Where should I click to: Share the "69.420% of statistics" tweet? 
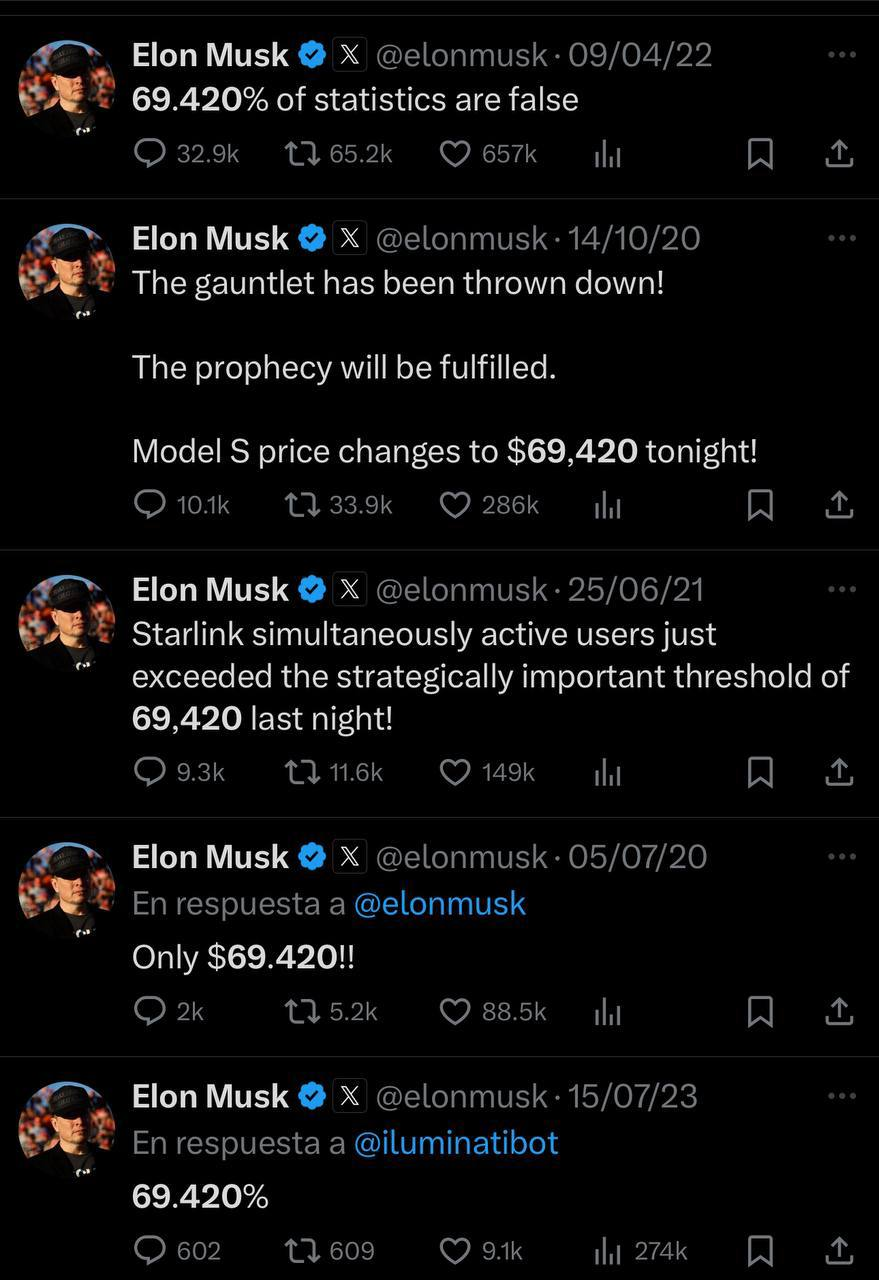pos(838,154)
